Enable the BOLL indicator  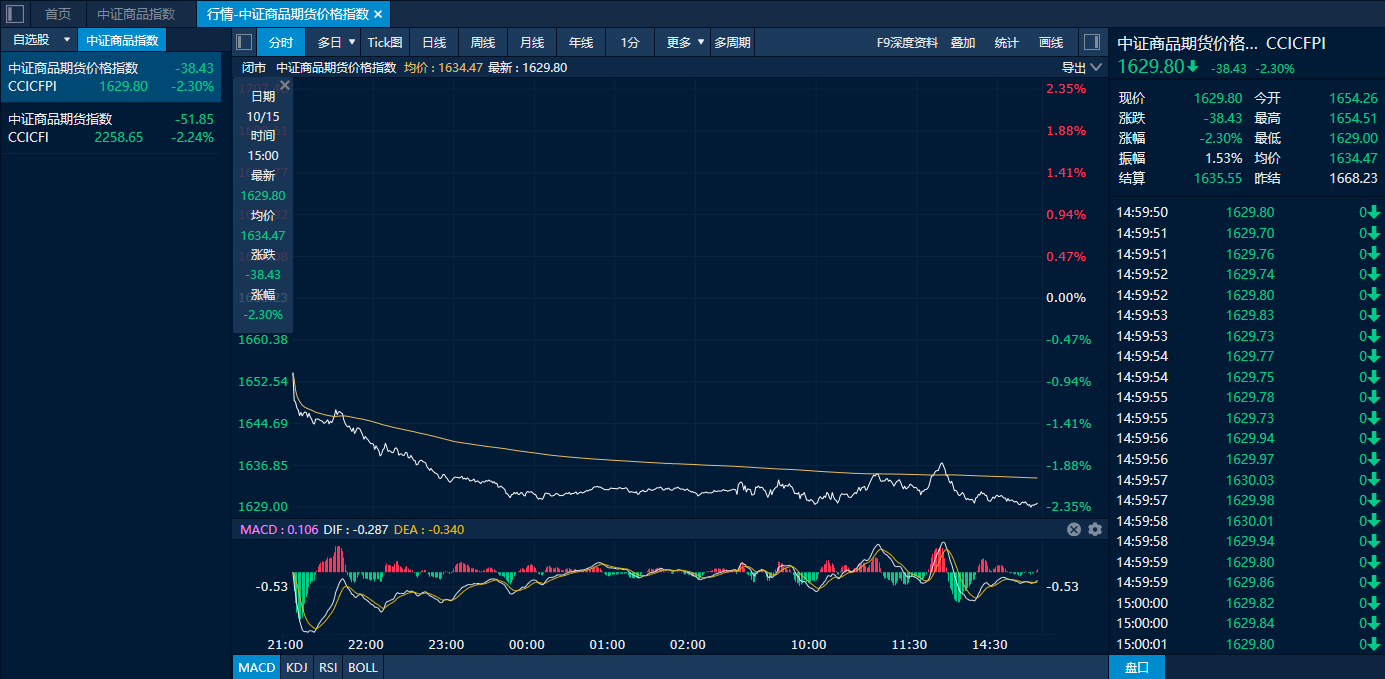click(363, 667)
